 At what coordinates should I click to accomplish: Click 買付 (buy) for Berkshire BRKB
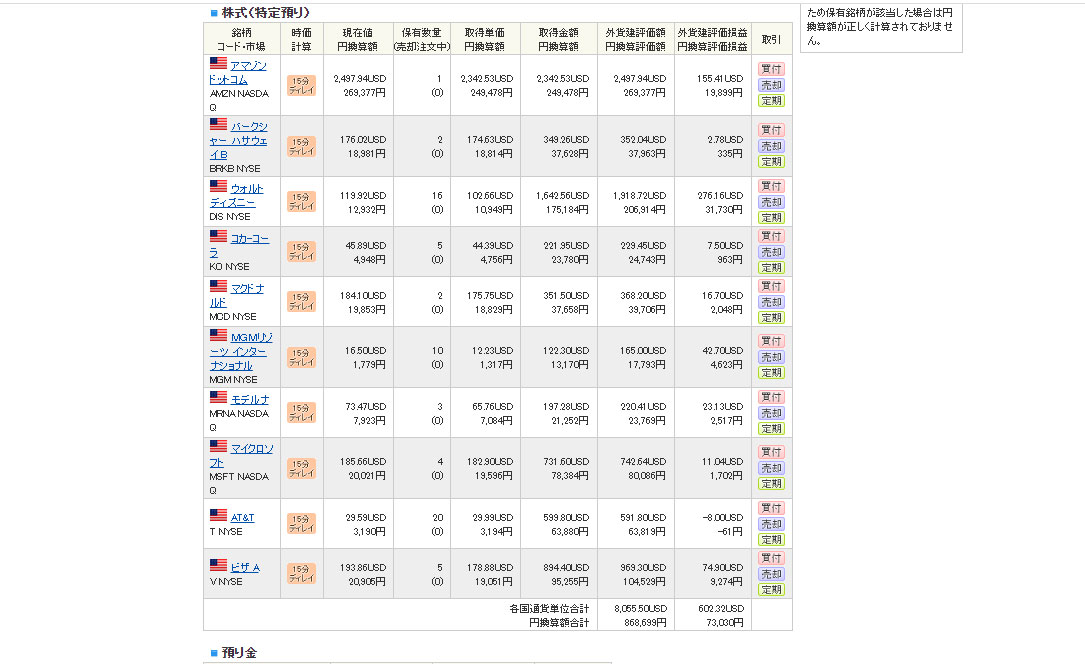[x=771, y=130]
